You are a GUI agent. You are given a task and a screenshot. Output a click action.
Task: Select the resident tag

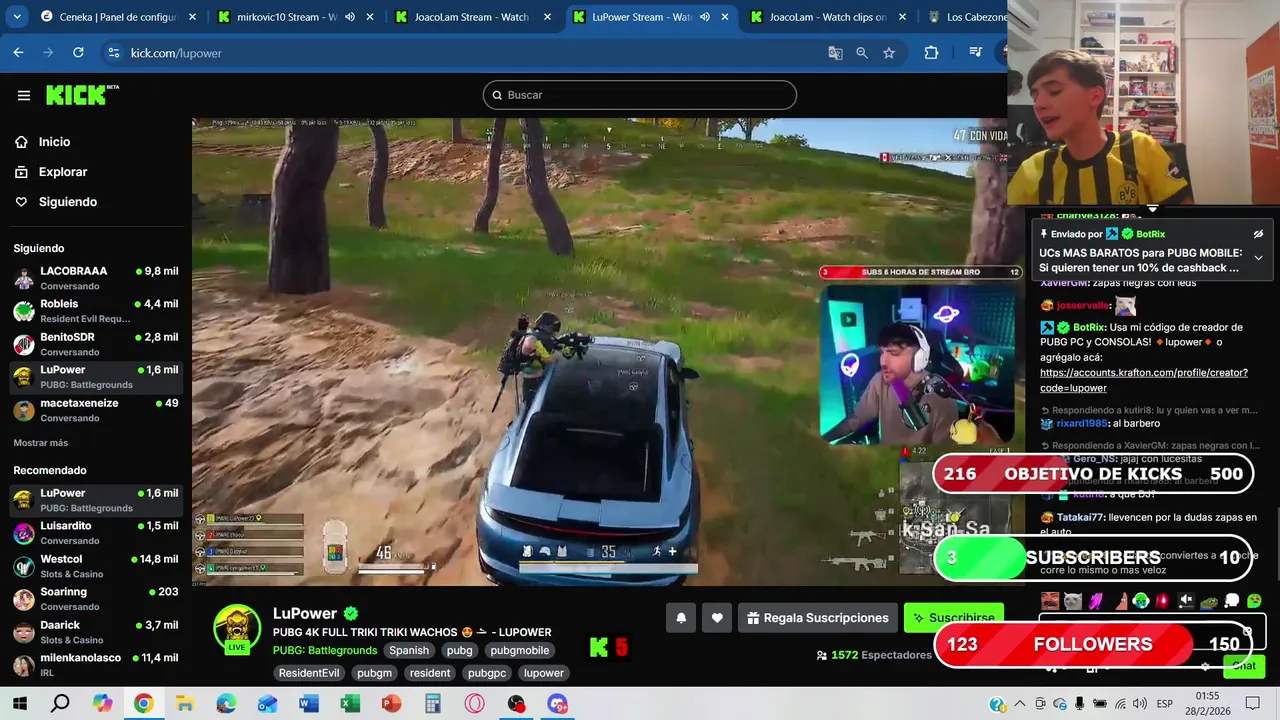pos(430,673)
